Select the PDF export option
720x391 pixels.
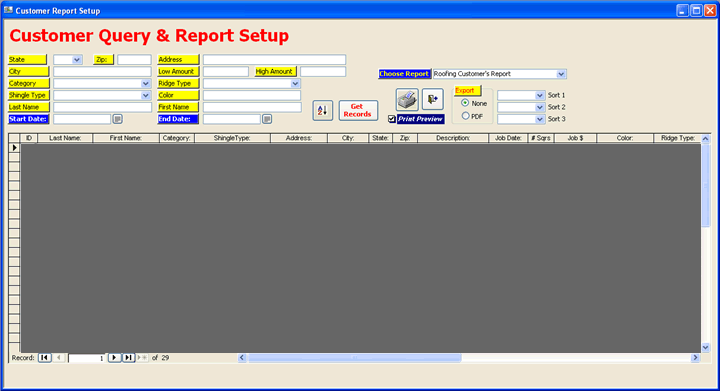(465, 116)
